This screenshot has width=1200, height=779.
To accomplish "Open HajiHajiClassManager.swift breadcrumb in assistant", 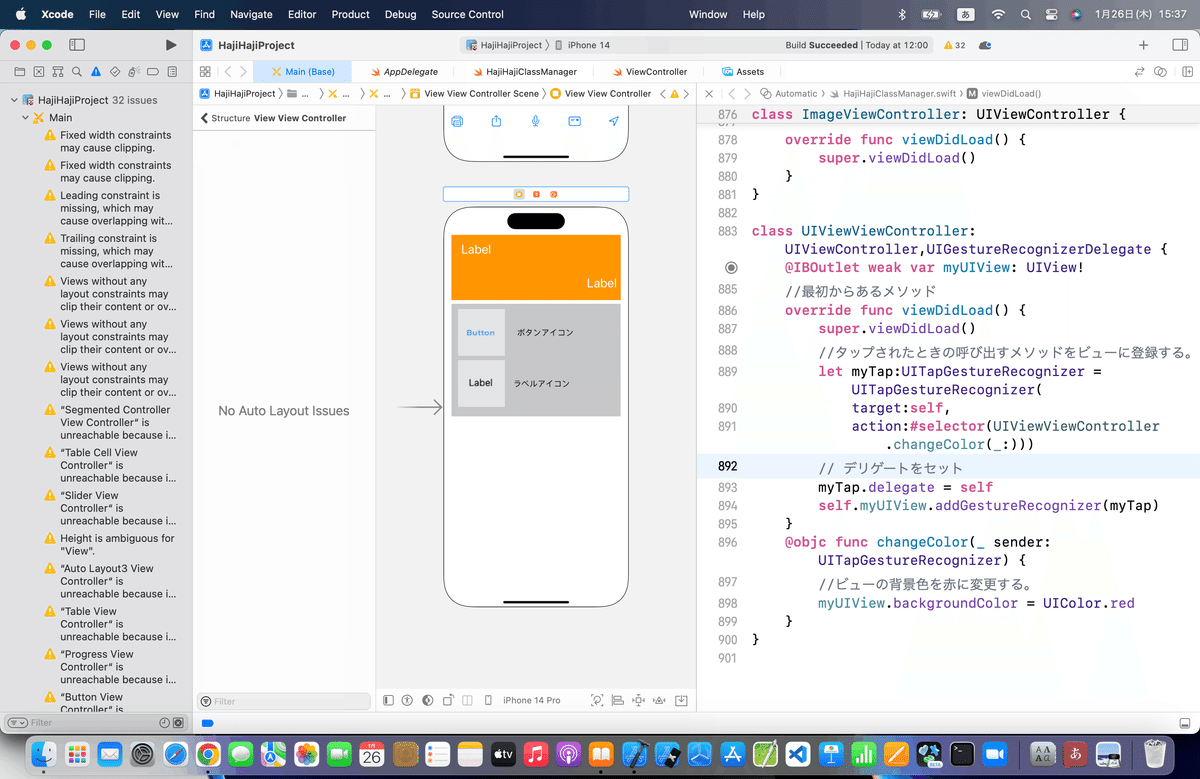I will pyautogui.click(x=893, y=94).
